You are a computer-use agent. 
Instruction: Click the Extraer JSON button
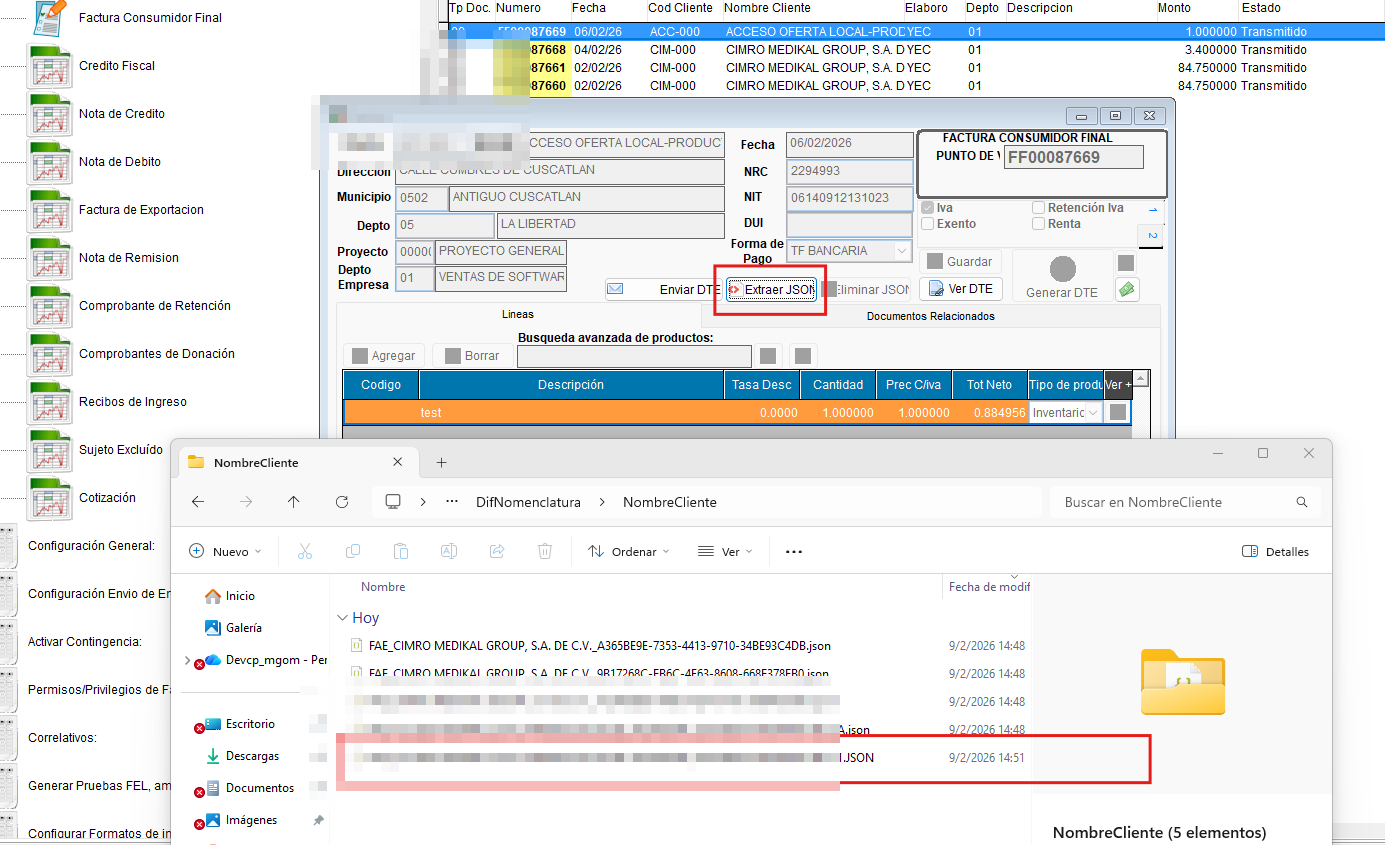click(772, 289)
